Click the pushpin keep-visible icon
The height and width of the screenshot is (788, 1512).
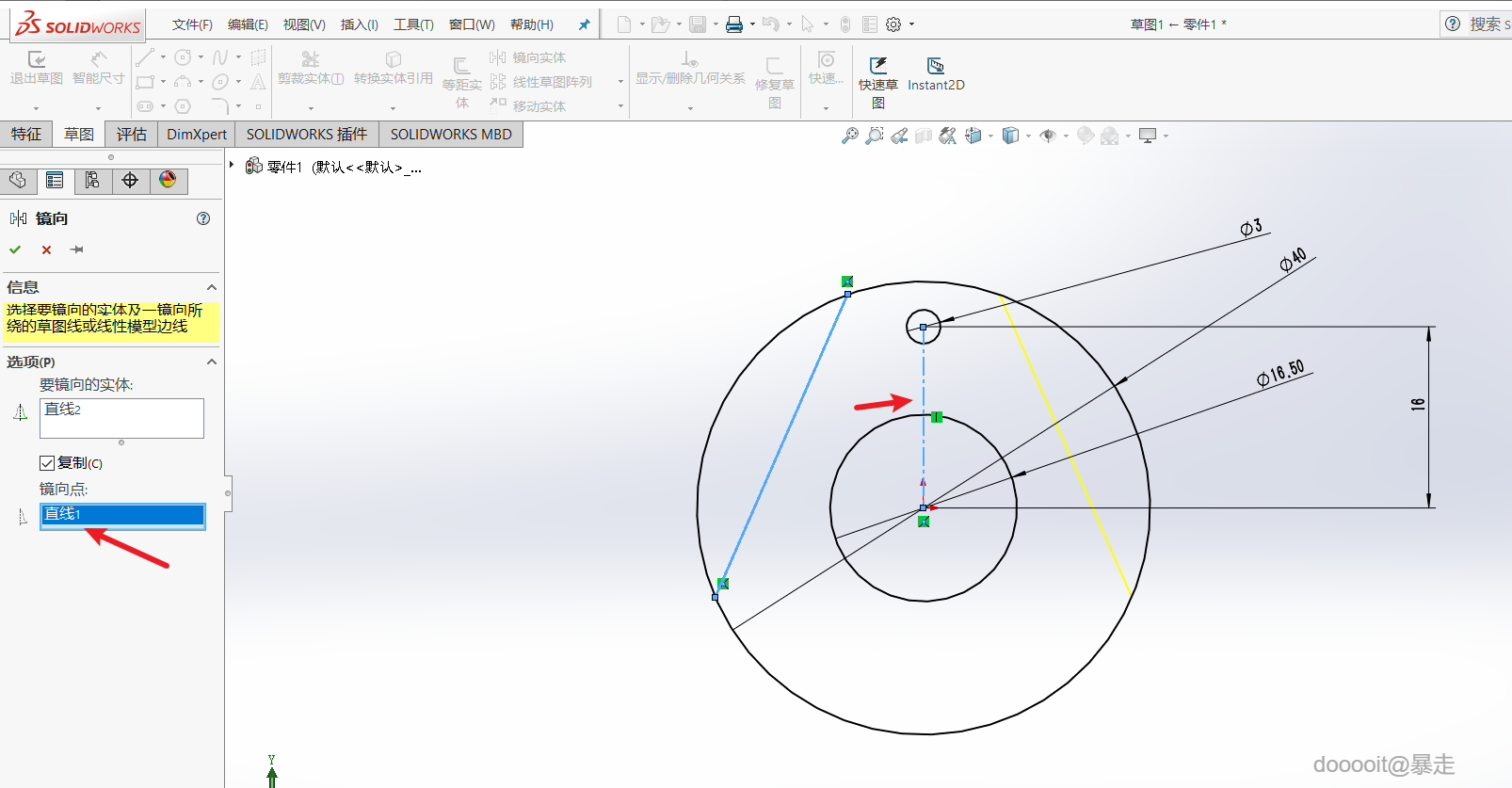(x=77, y=249)
